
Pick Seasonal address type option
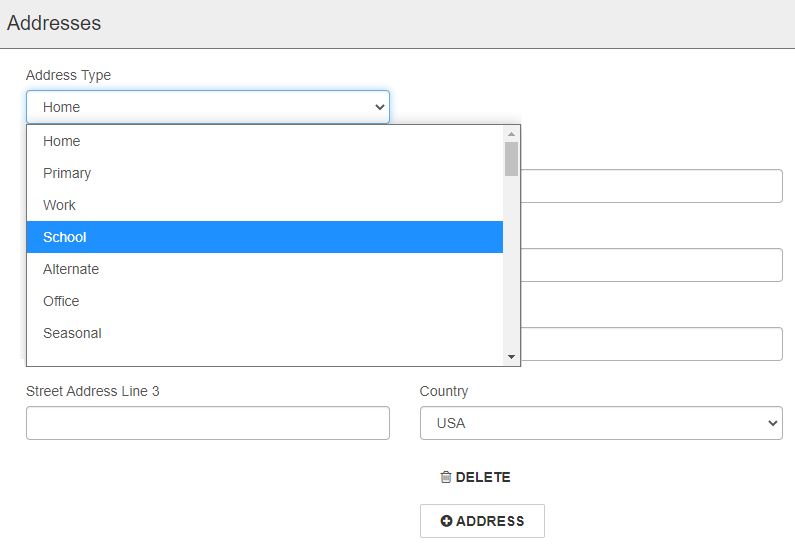coord(72,333)
